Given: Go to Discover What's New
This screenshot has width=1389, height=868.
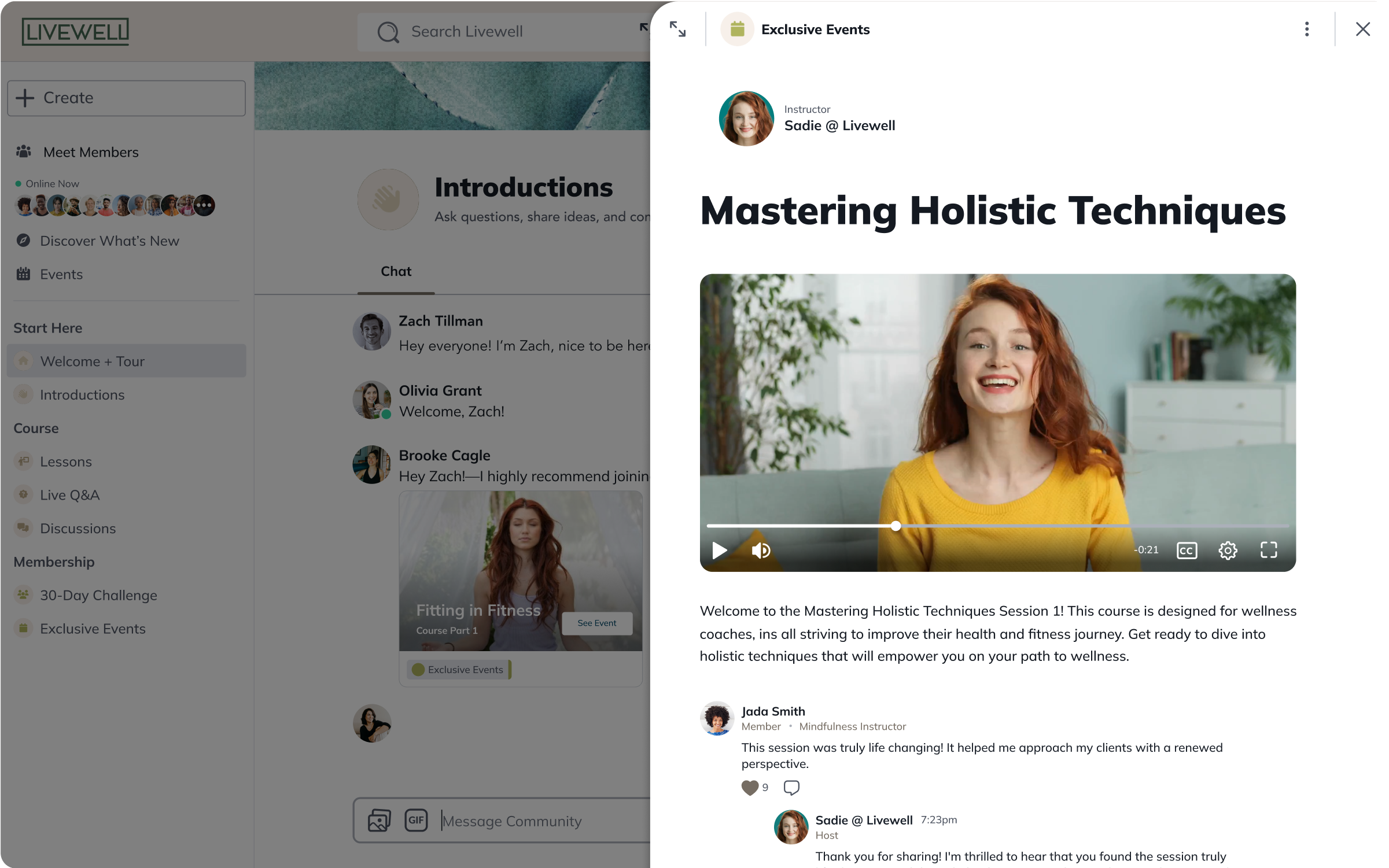Looking at the screenshot, I should pos(109,241).
